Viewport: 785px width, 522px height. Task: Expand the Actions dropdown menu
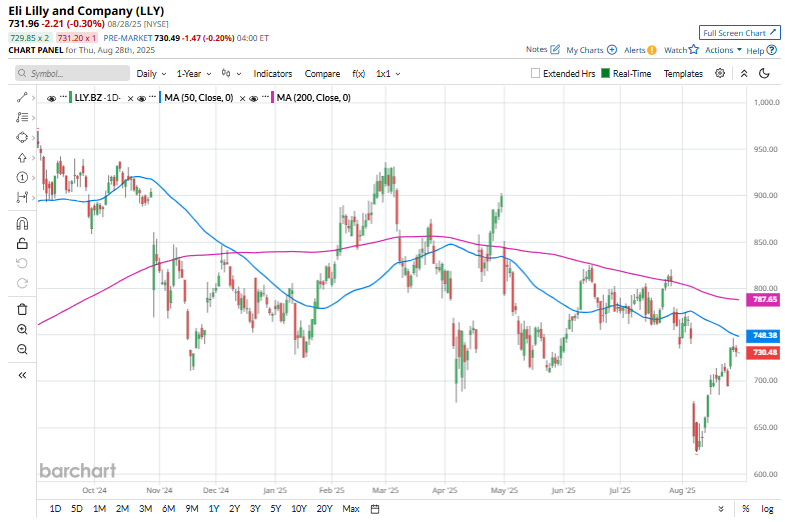[723, 50]
